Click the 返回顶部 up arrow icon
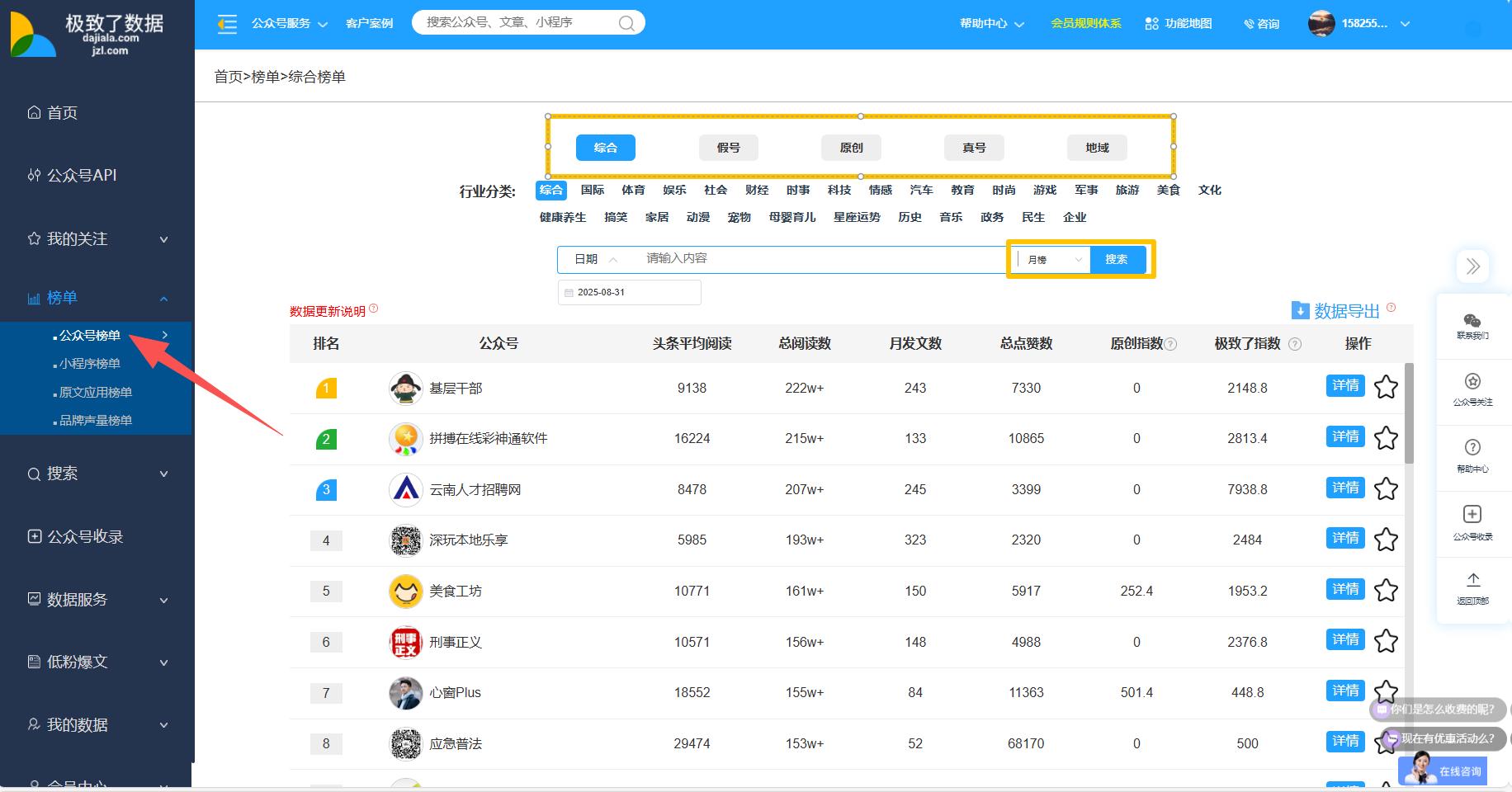This screenshot has width=1512, height=792. pyautogui.click(x=1473, y=579)
